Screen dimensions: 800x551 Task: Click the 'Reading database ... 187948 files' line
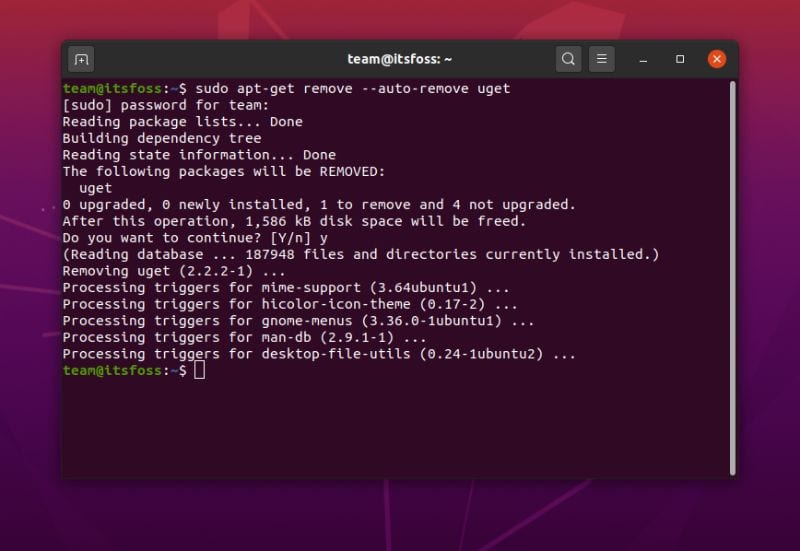pos(361,254)
